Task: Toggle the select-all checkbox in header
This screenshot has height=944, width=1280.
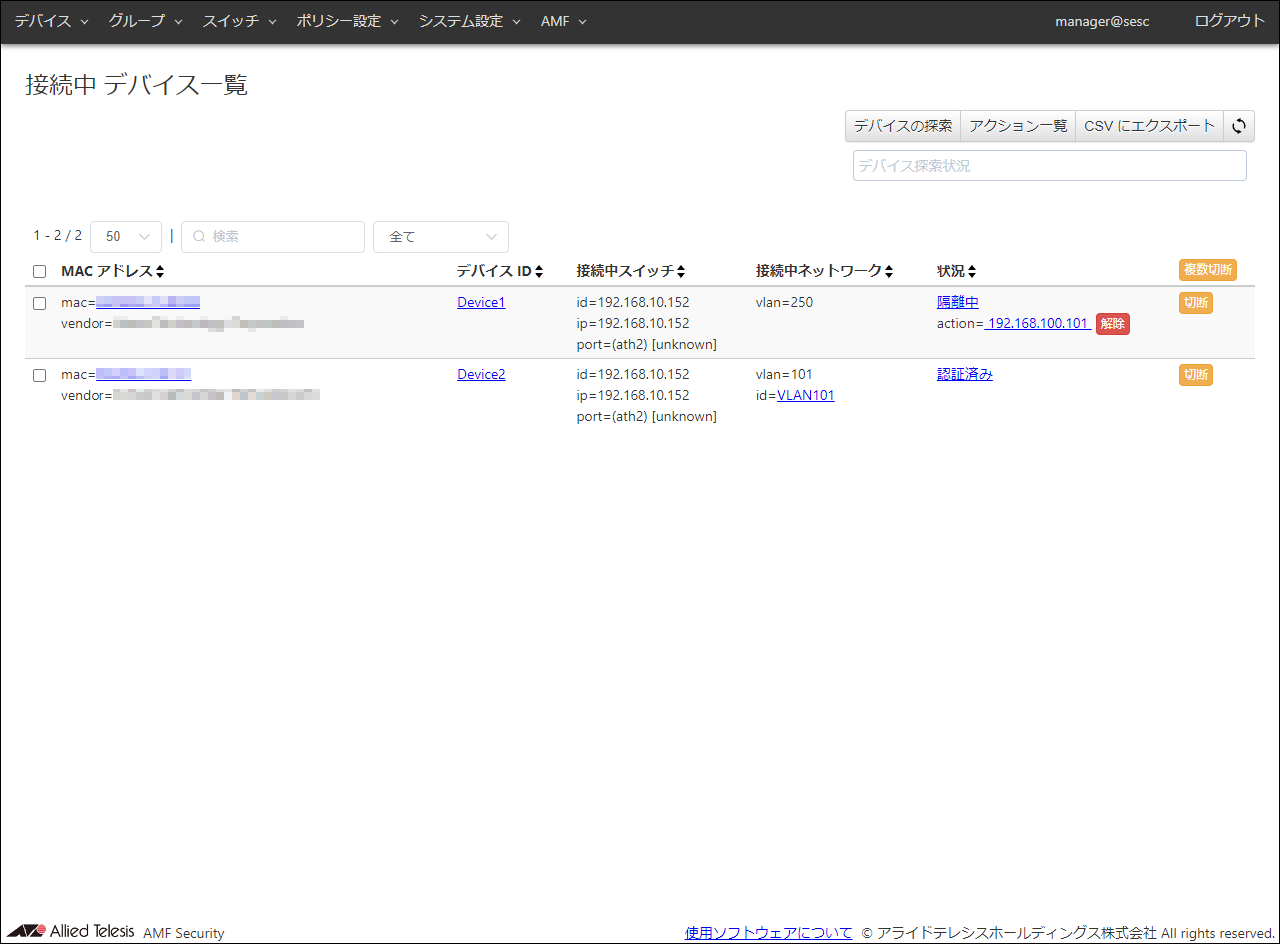Action: pyautogui.click(x=40, y=271)
